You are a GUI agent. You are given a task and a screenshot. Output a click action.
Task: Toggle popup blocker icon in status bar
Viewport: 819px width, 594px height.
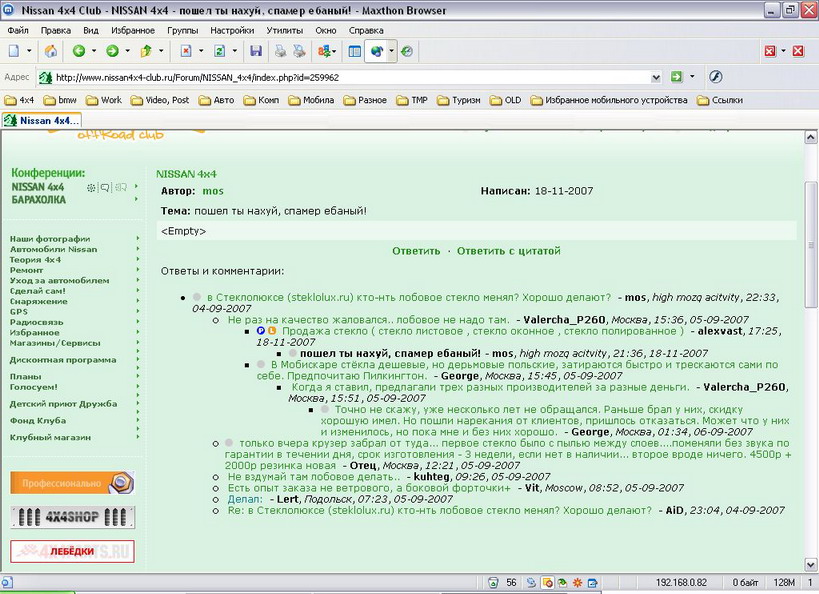point(547,583)
